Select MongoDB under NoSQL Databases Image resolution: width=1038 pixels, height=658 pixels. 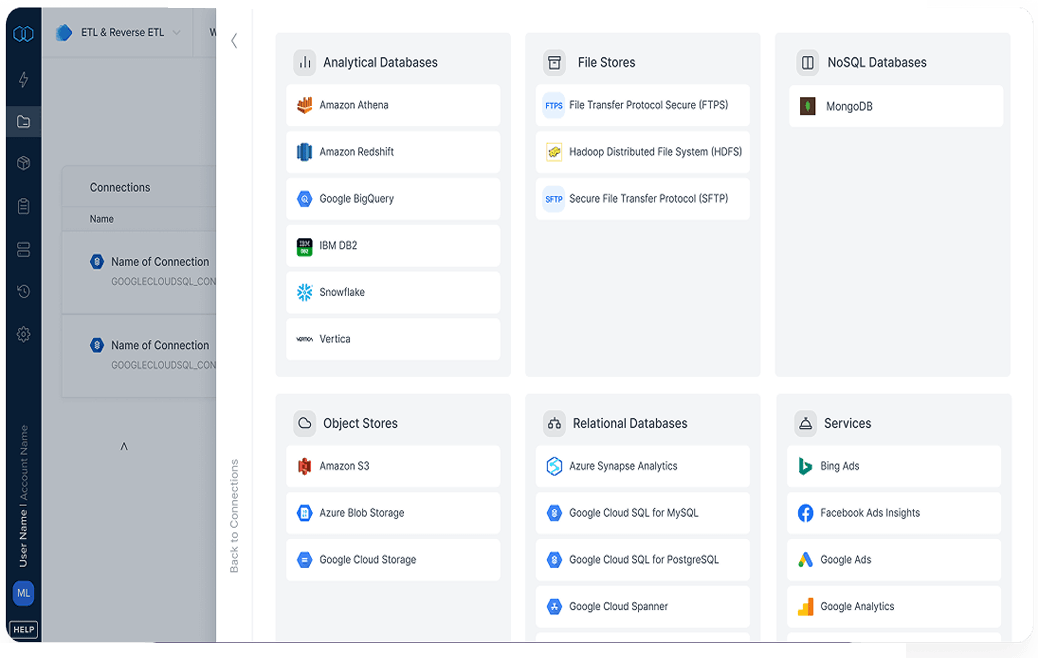895,106
